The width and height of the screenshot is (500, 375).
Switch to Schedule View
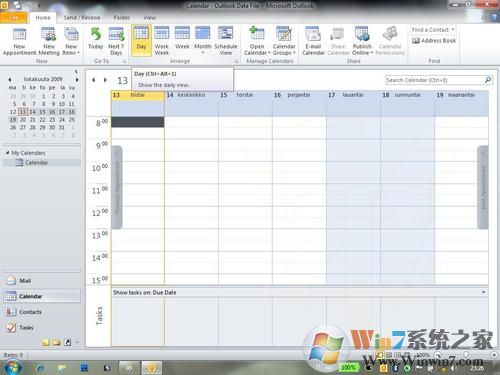pyautogui.click(x=226, y=41)
